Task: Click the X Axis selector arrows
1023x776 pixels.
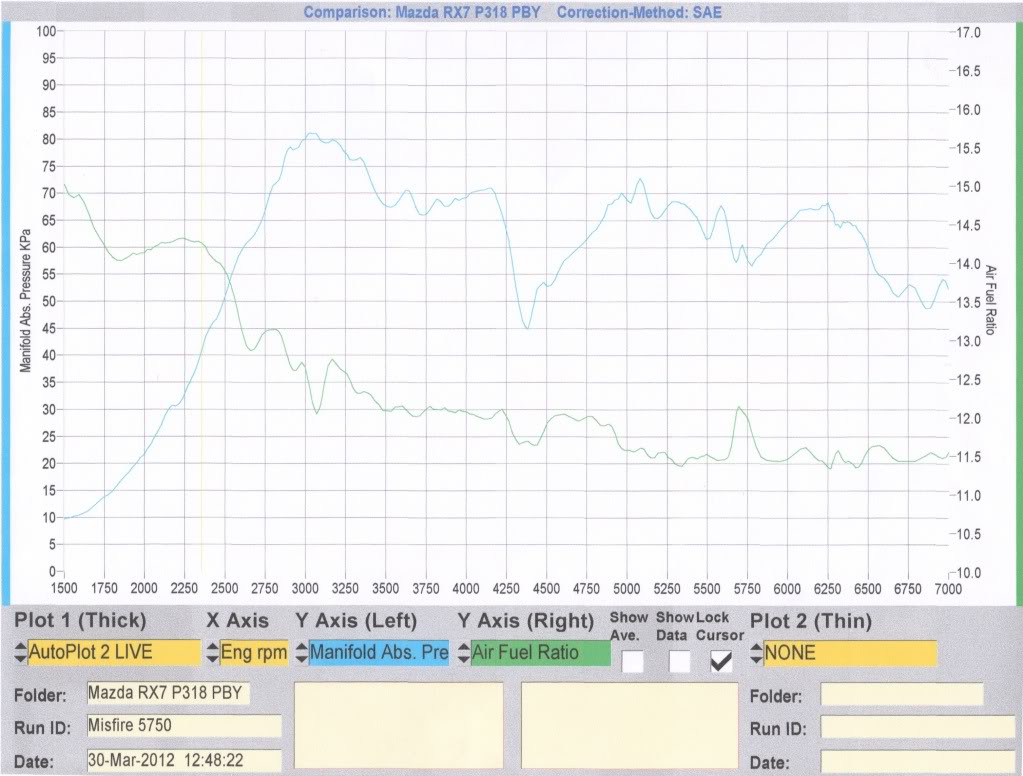Action: [x=212, y=654]
